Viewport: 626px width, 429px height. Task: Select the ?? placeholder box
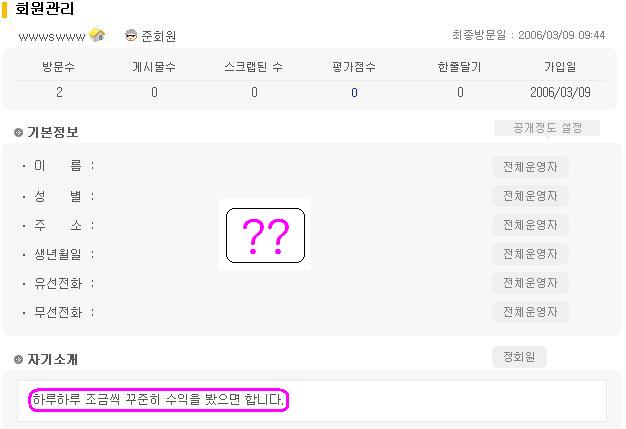click(265, 235)
